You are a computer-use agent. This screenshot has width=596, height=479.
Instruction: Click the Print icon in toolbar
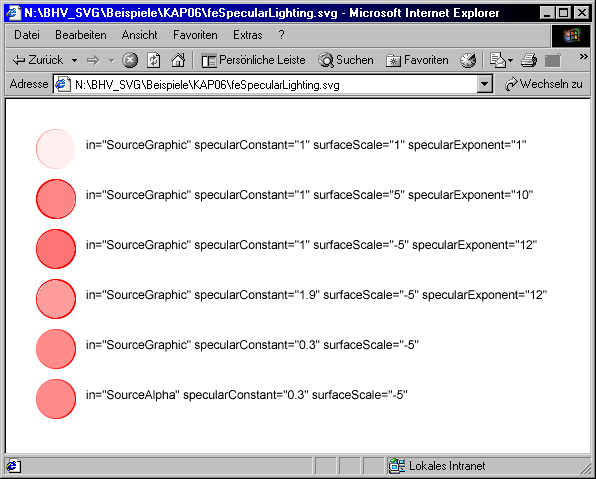coord(529,60)
